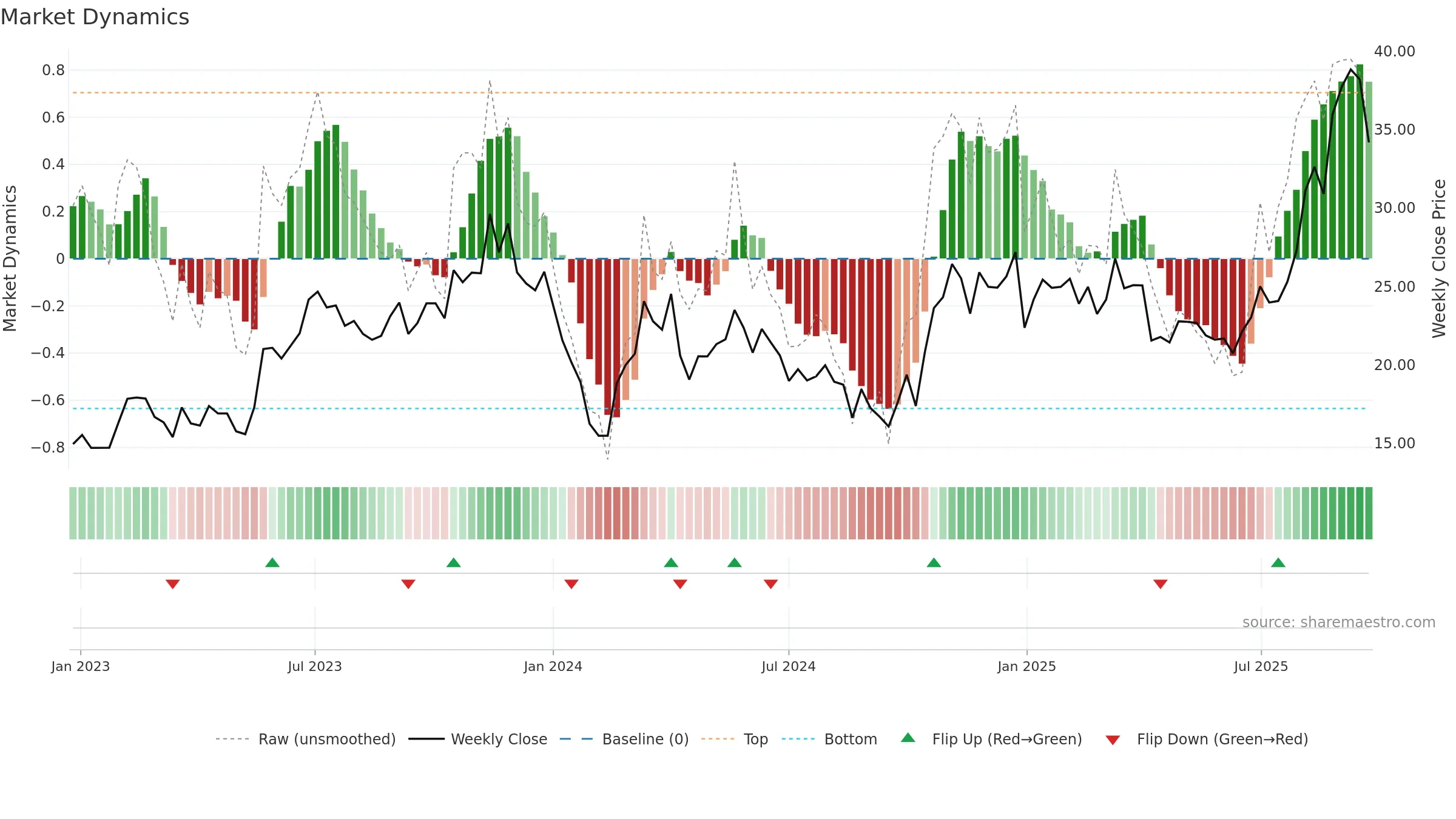
Task: Click Flip Down triangle marker around Jun 2024
Action: coord(771,584)
